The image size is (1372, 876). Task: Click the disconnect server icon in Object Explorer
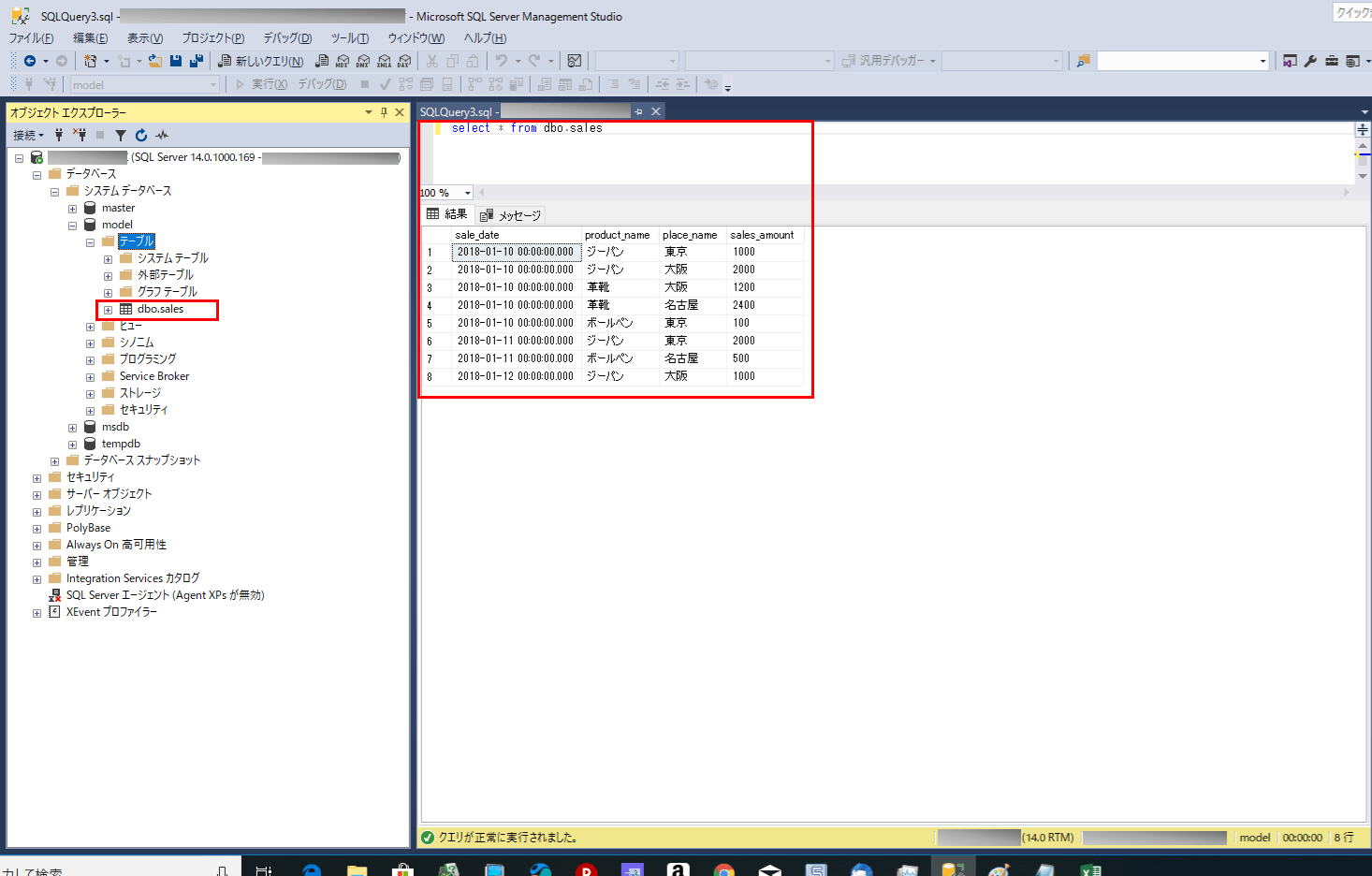80,136
